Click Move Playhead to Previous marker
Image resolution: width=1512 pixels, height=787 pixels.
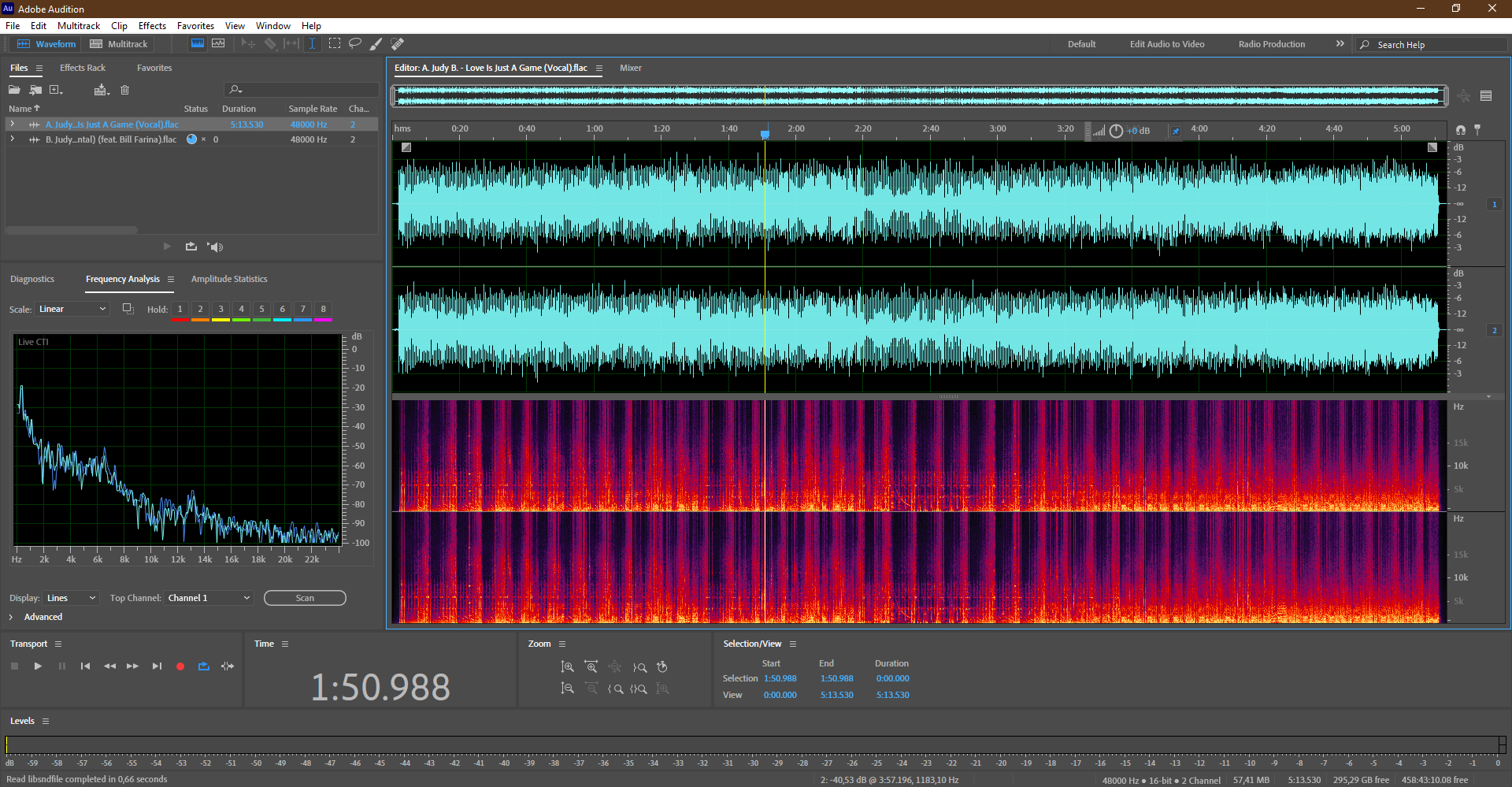click(x=85, y=666)
